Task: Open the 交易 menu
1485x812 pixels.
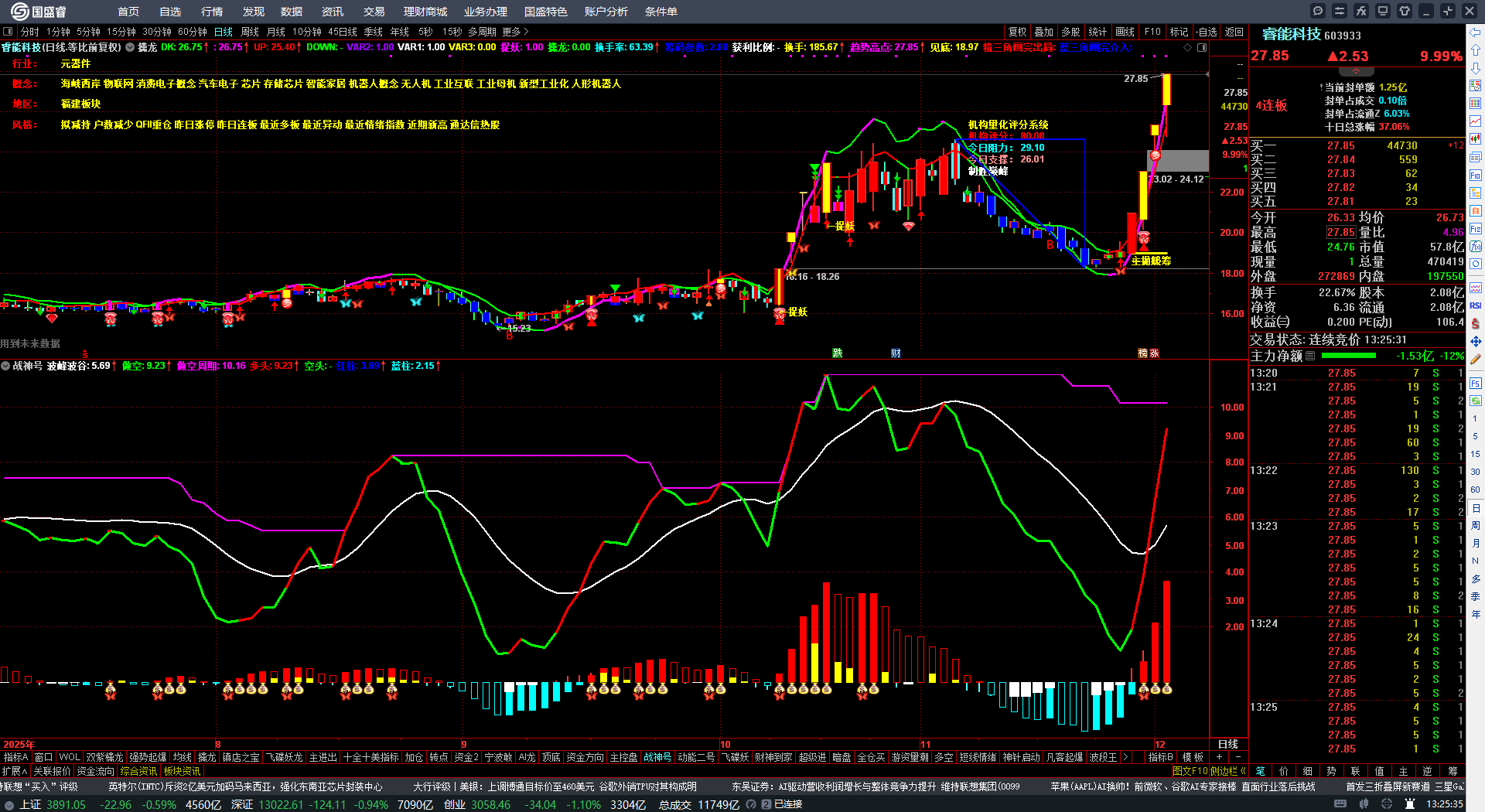Action: [374, 12]
